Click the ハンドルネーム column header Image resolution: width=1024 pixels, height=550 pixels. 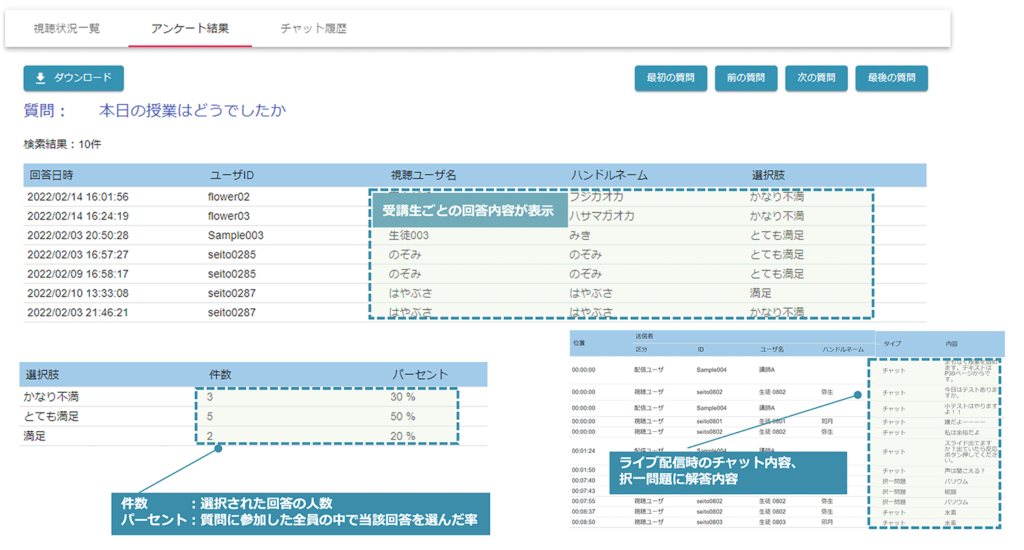pos(608,175)
